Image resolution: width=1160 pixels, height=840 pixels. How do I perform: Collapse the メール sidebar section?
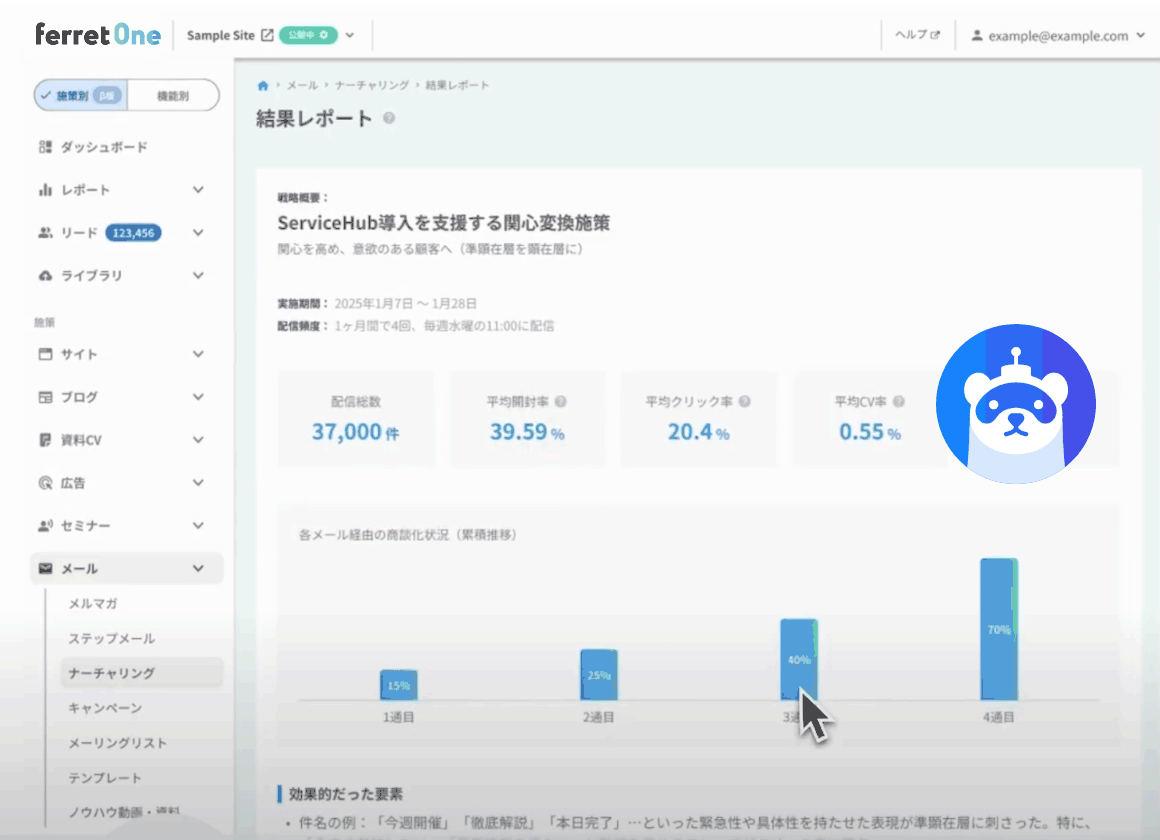click(198, 569)
